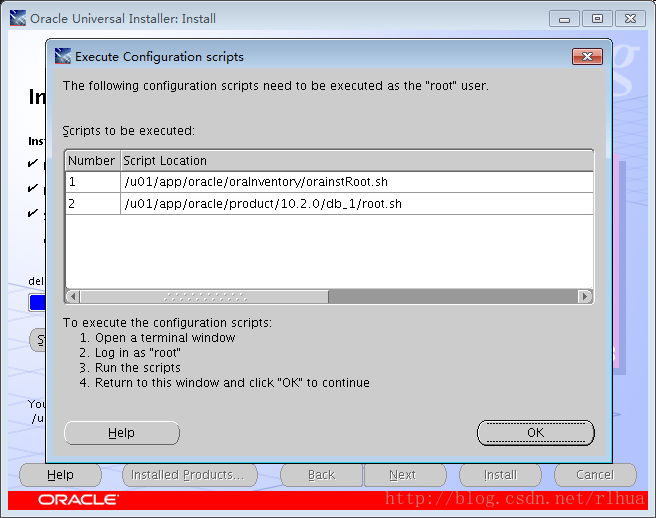Select the db_1/root.sh script location row

click(x=357, y=204)
